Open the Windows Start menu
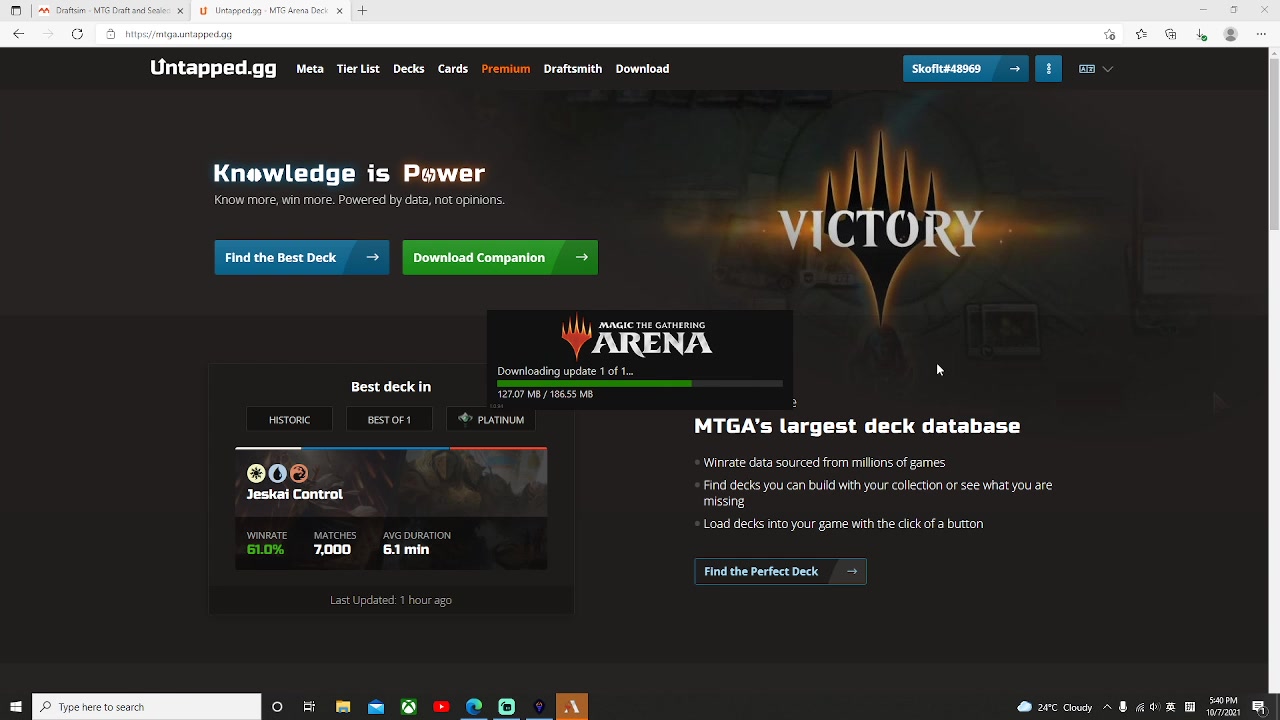 click(15, 707)
